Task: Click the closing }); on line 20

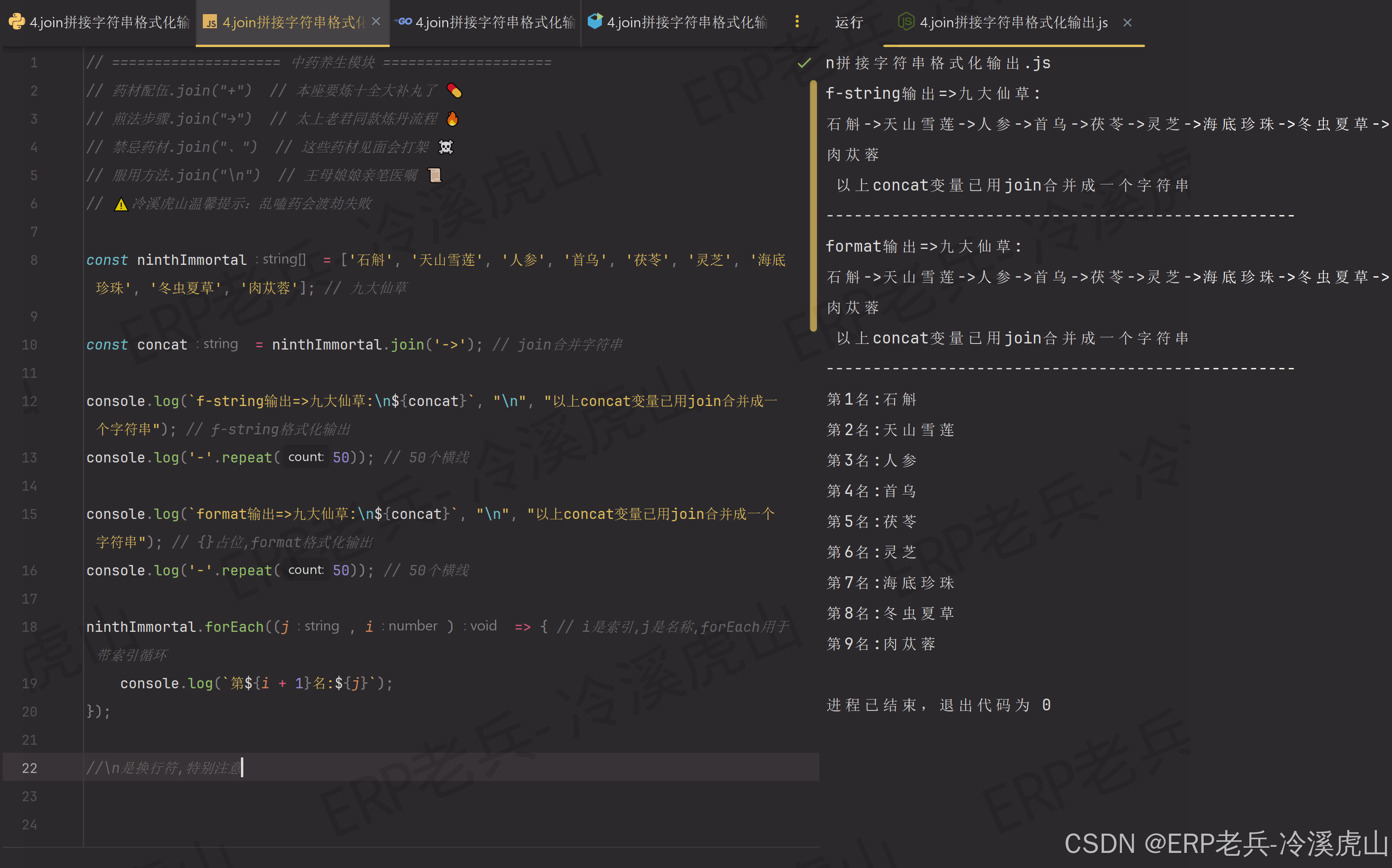Action: tap(98, 711)
